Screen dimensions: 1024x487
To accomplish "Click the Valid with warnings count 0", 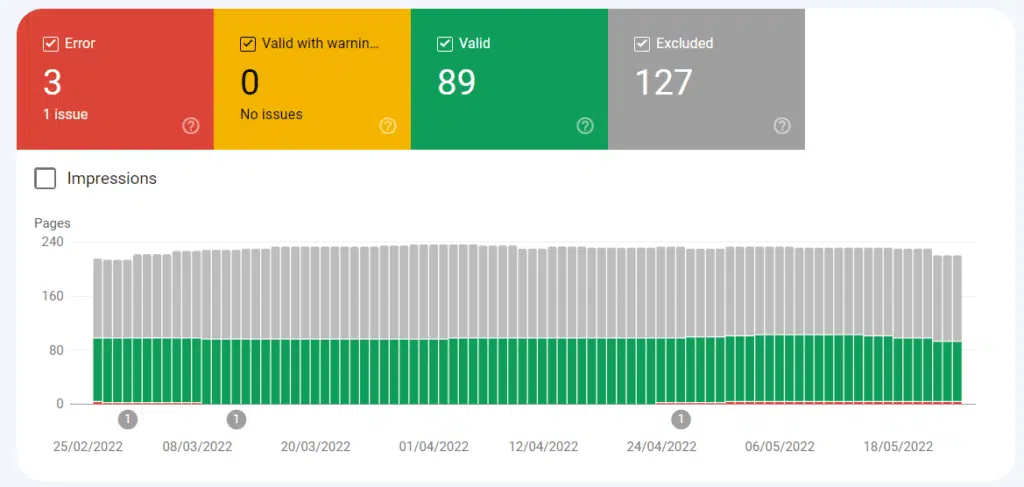I will click(x=250, y=81).
